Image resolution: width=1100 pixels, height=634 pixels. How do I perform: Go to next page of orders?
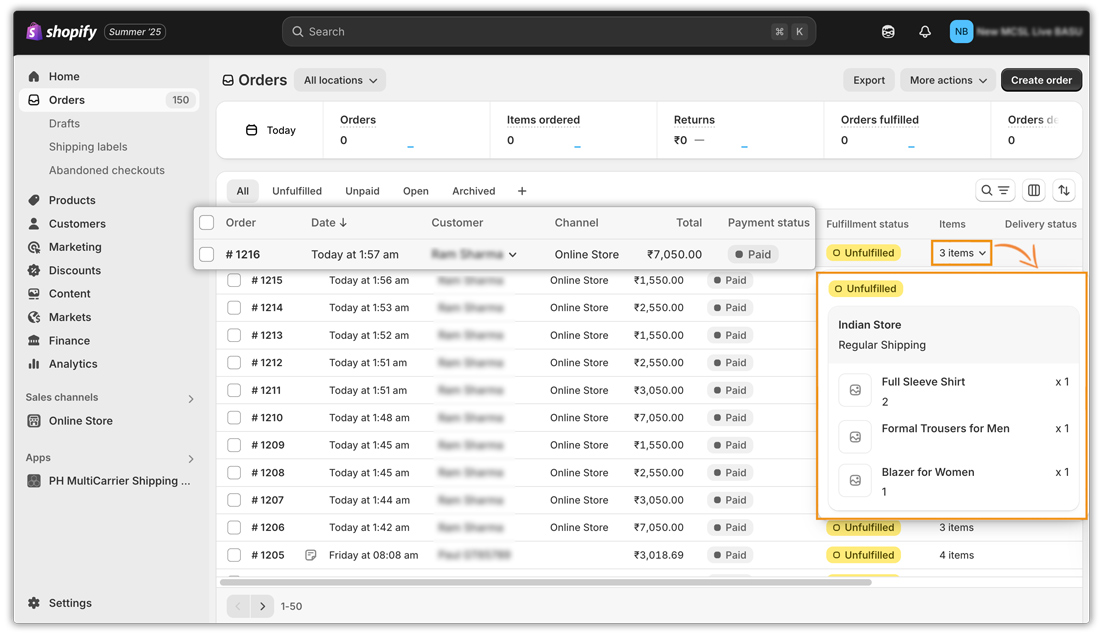[x=262, y=606]
